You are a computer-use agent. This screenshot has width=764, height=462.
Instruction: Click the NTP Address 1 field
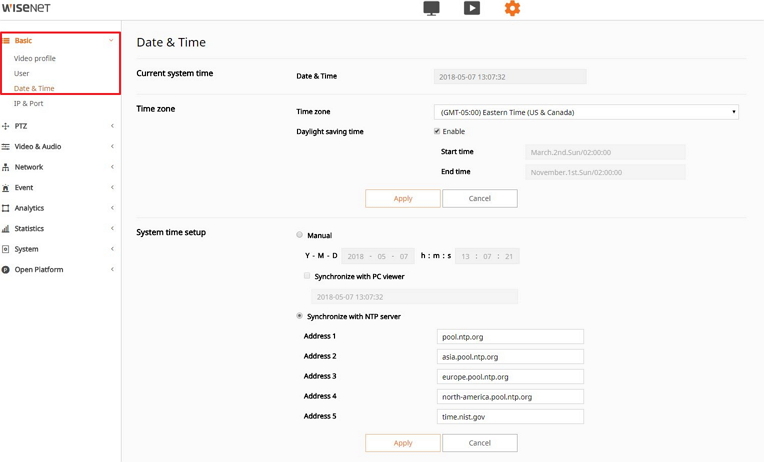point(510,337)
